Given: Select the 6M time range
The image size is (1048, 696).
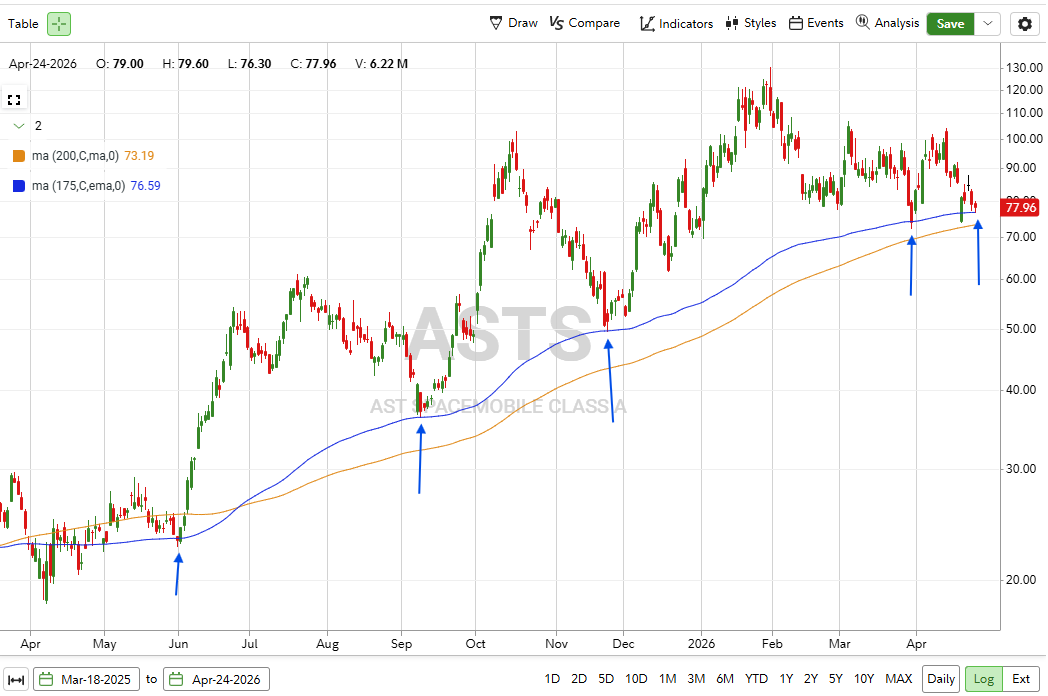Looking at the screenshot, I should [725, 679].
